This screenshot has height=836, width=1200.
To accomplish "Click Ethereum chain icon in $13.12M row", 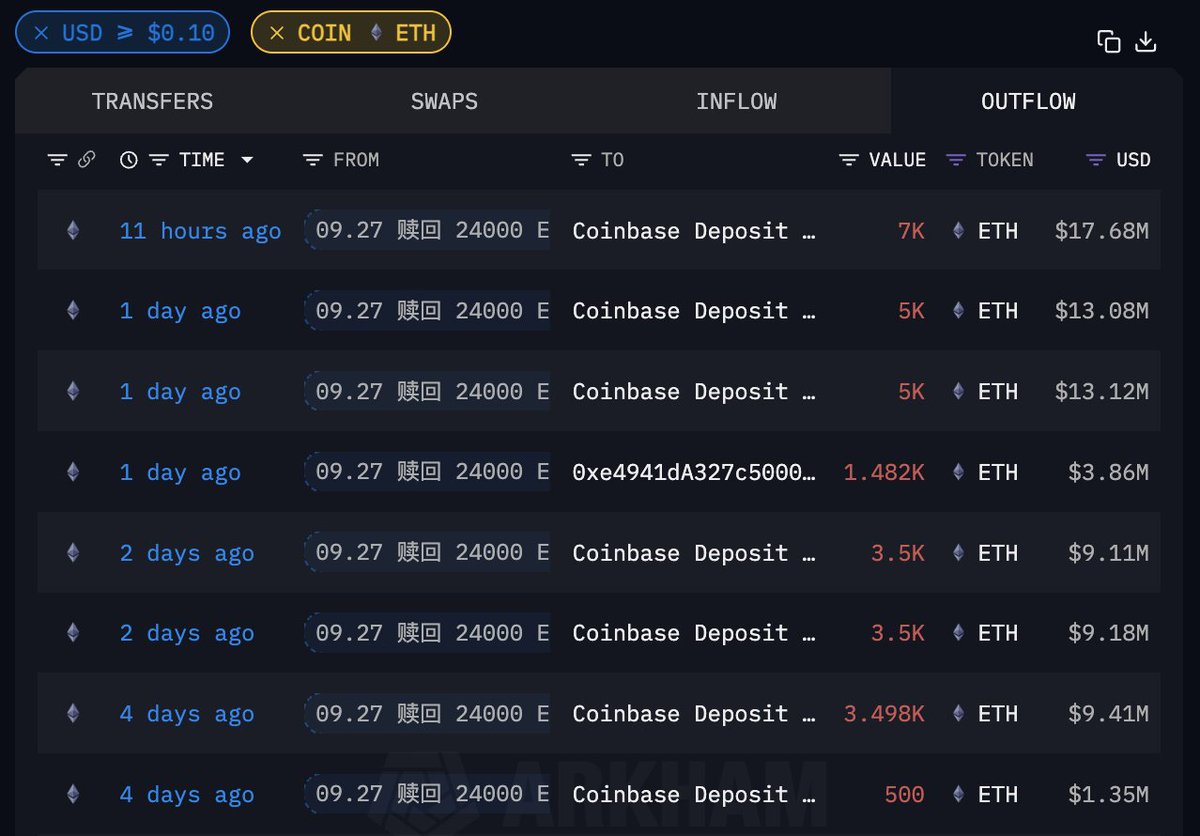I will coord(72,392).
